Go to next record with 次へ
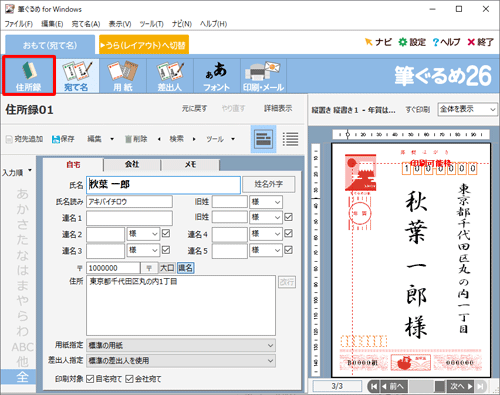The height and width of the screenshot is (395, 500). pos(461,386)
